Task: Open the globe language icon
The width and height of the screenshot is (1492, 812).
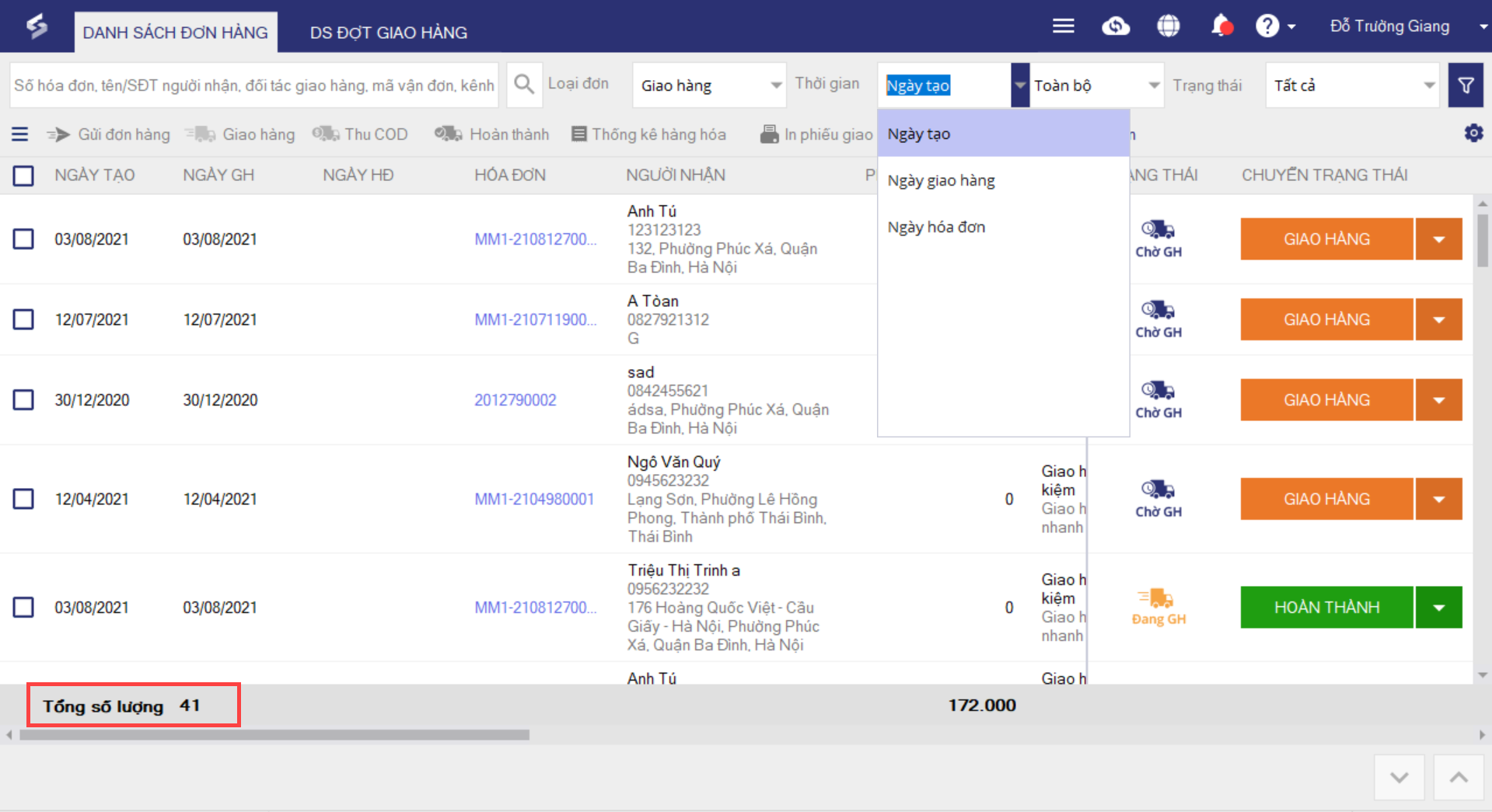Action: (x=1168, y=26)
